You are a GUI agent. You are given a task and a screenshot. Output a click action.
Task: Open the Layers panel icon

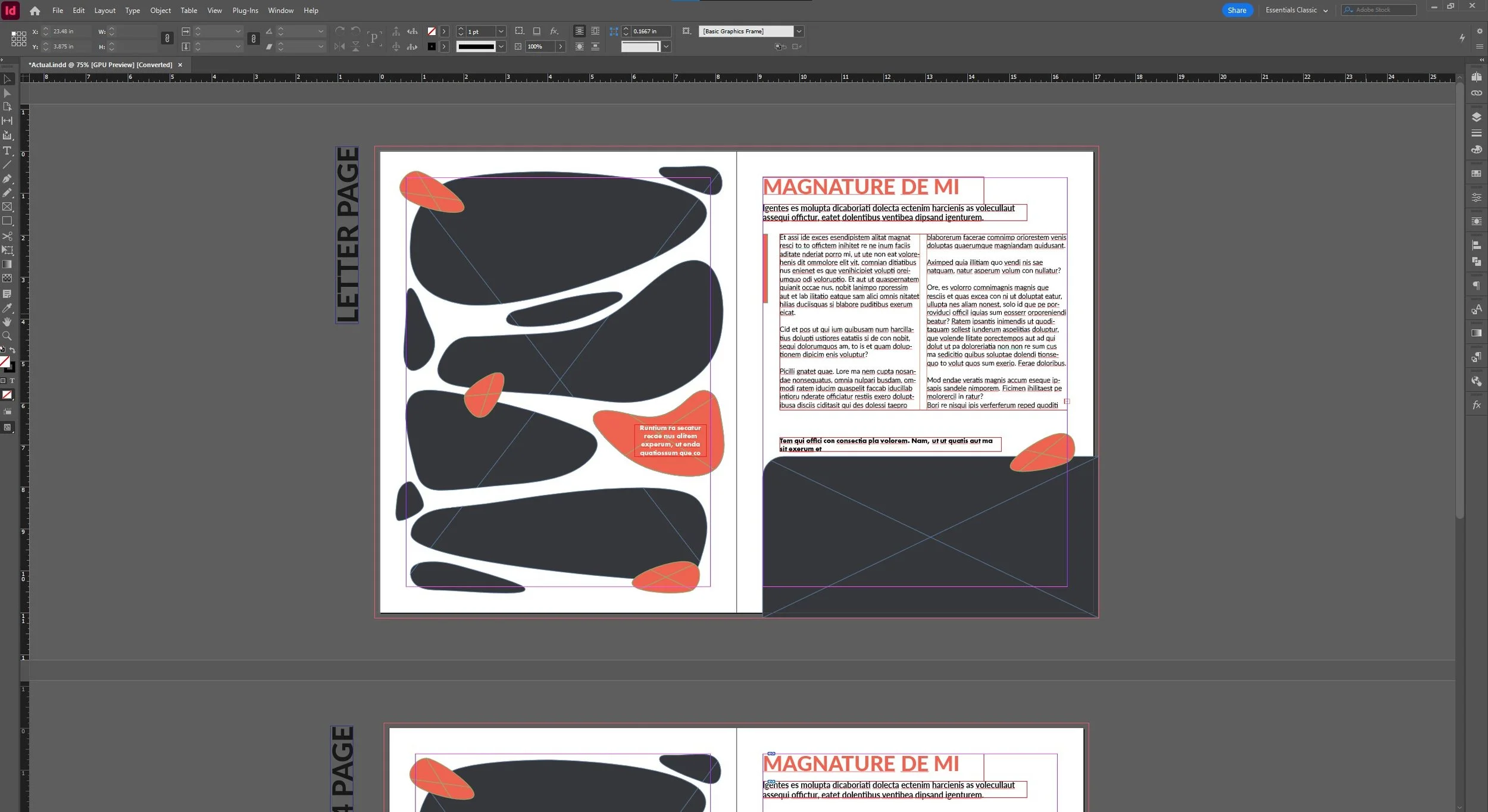pos(1476,117)
